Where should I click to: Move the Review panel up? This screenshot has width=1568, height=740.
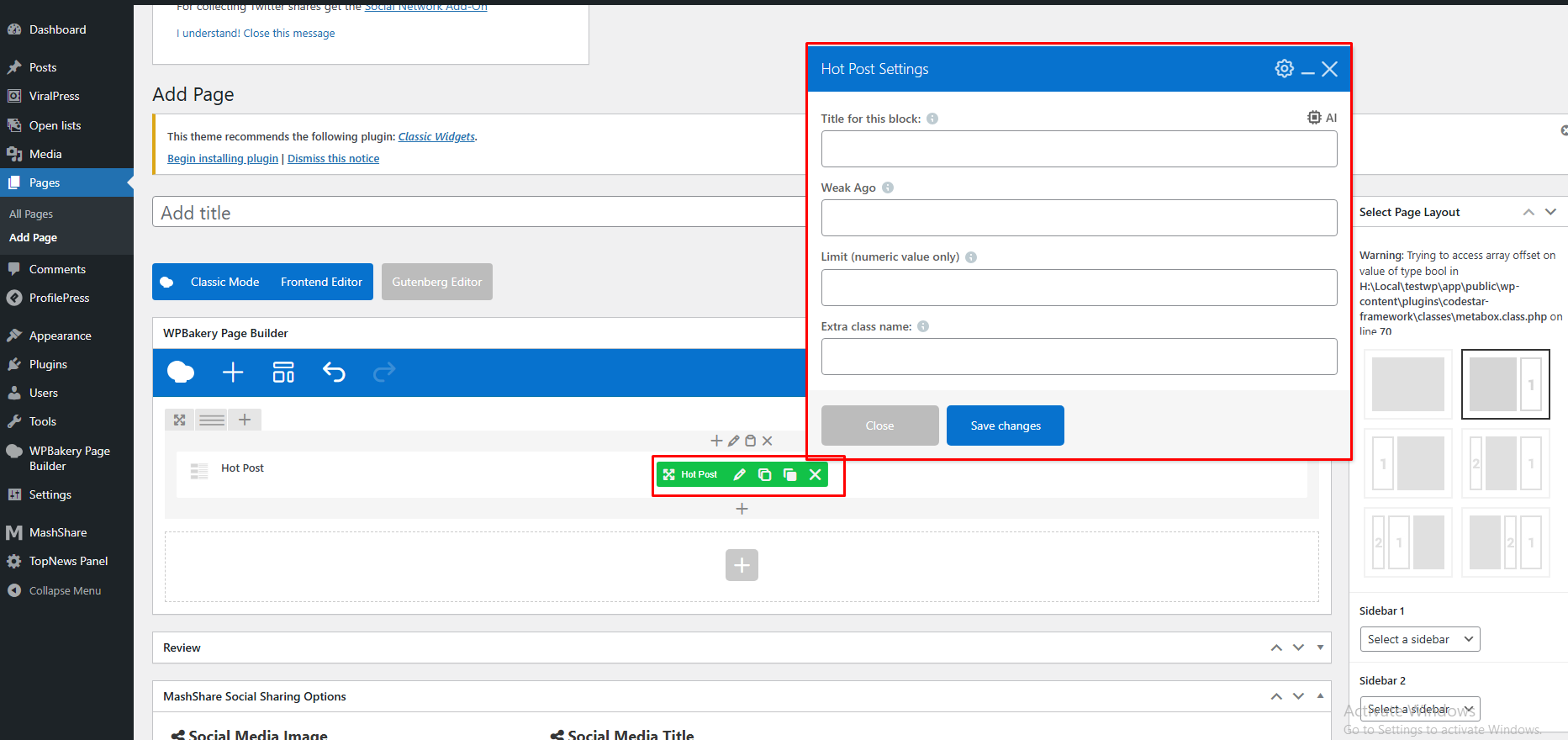pyautogui.click(x=1276, y=647)
